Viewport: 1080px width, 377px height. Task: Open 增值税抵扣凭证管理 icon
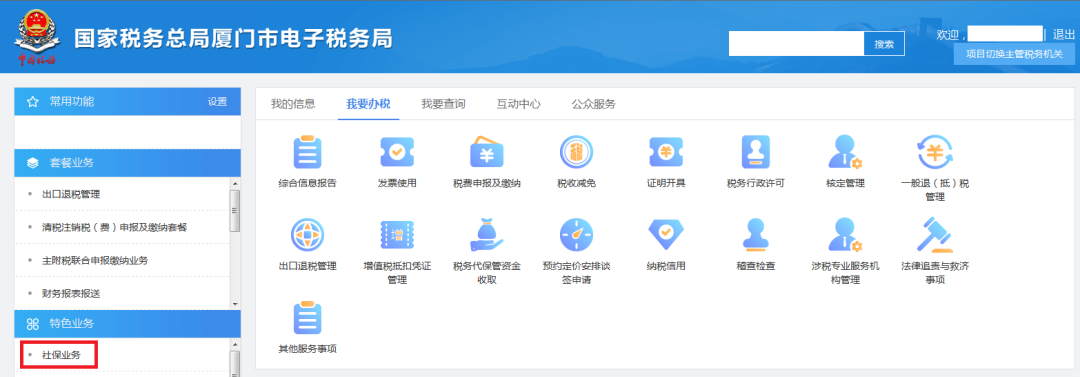[x=397, y=234]
